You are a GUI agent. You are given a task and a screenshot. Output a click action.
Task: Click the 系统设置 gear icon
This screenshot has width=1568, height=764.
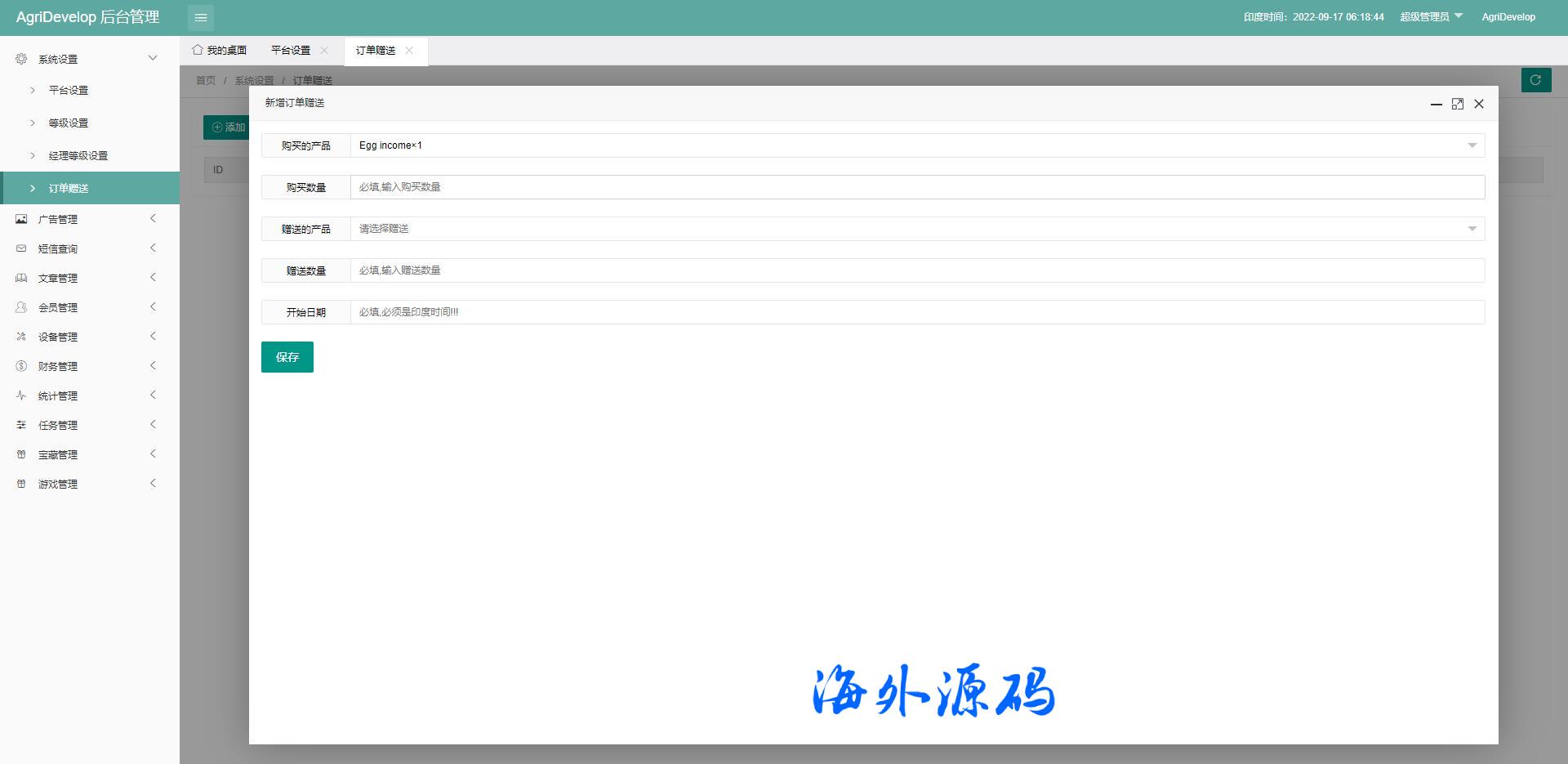point(21,59)
